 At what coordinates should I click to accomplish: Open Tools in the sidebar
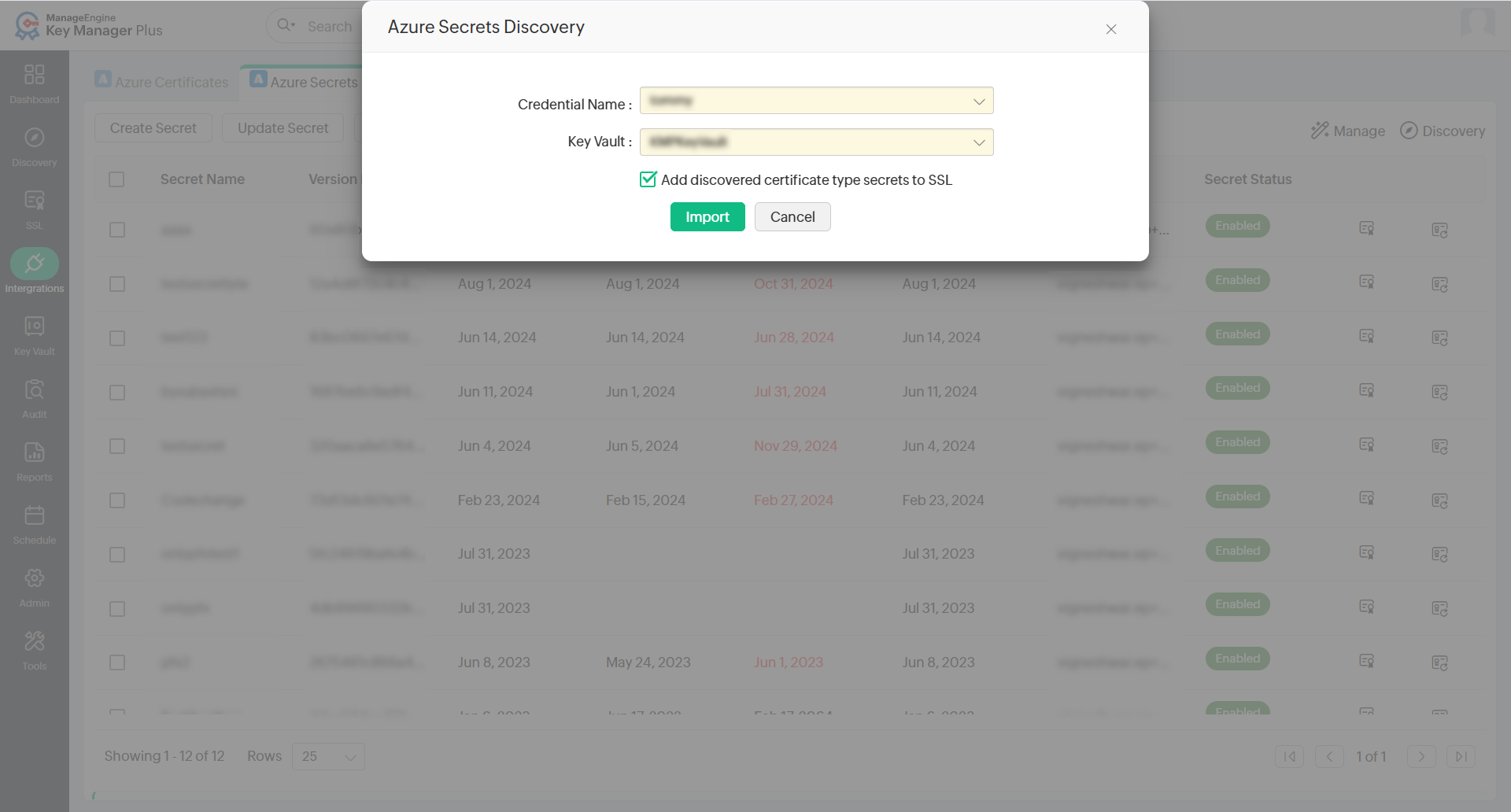35,650
